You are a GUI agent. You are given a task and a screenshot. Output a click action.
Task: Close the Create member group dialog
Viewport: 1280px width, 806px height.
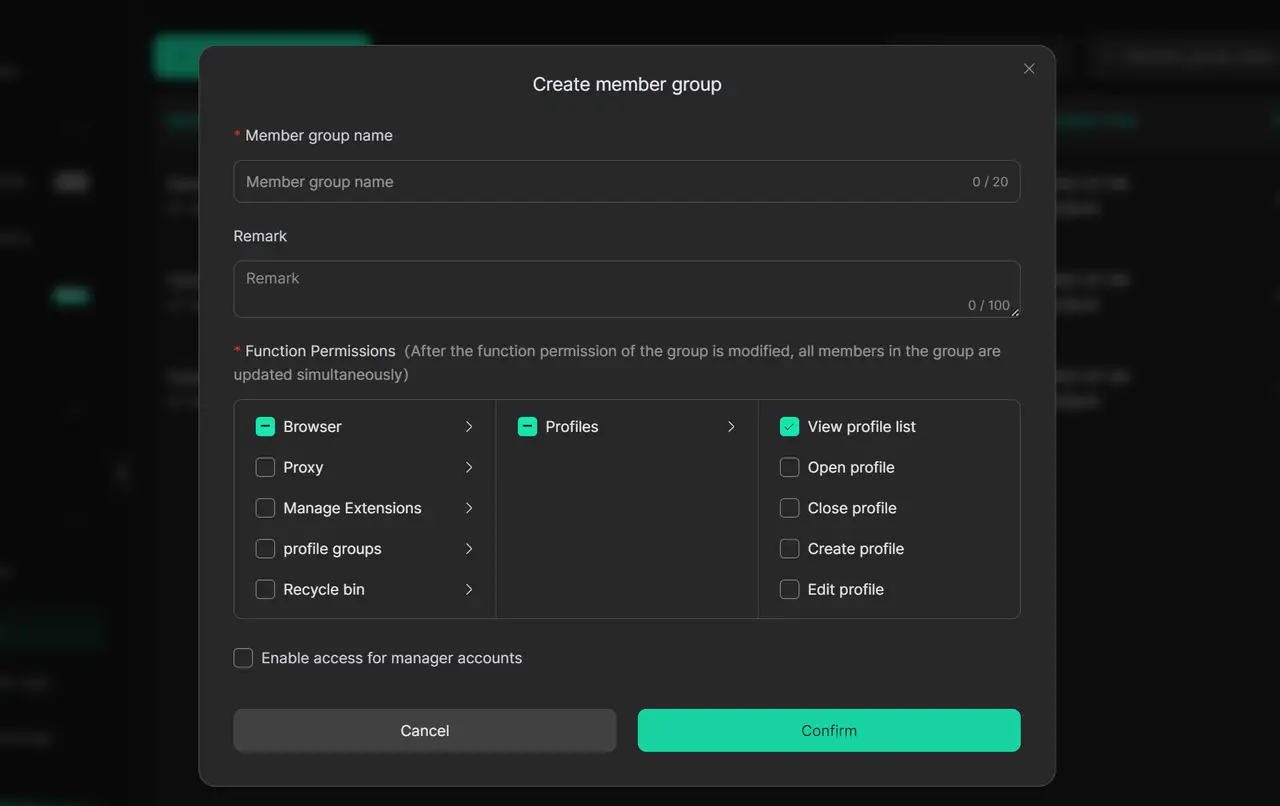pyautogui.click(x=1029, y=69)
